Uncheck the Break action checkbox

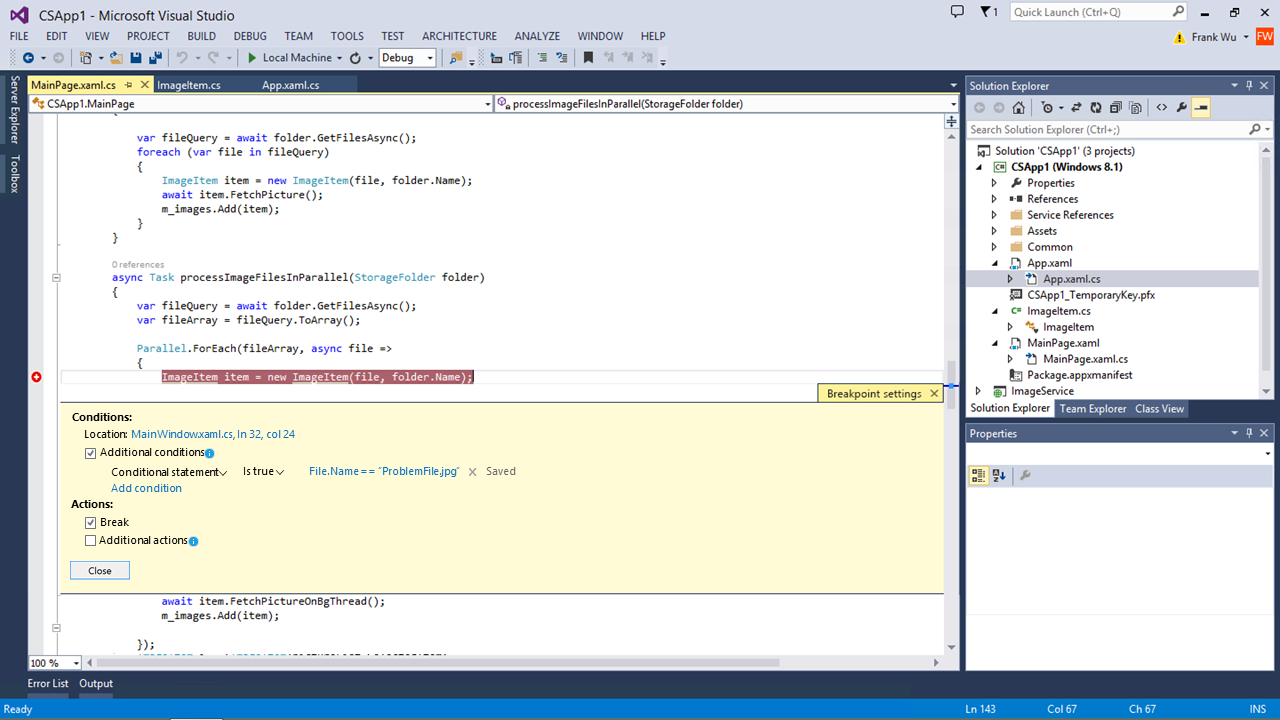(91, 523)
